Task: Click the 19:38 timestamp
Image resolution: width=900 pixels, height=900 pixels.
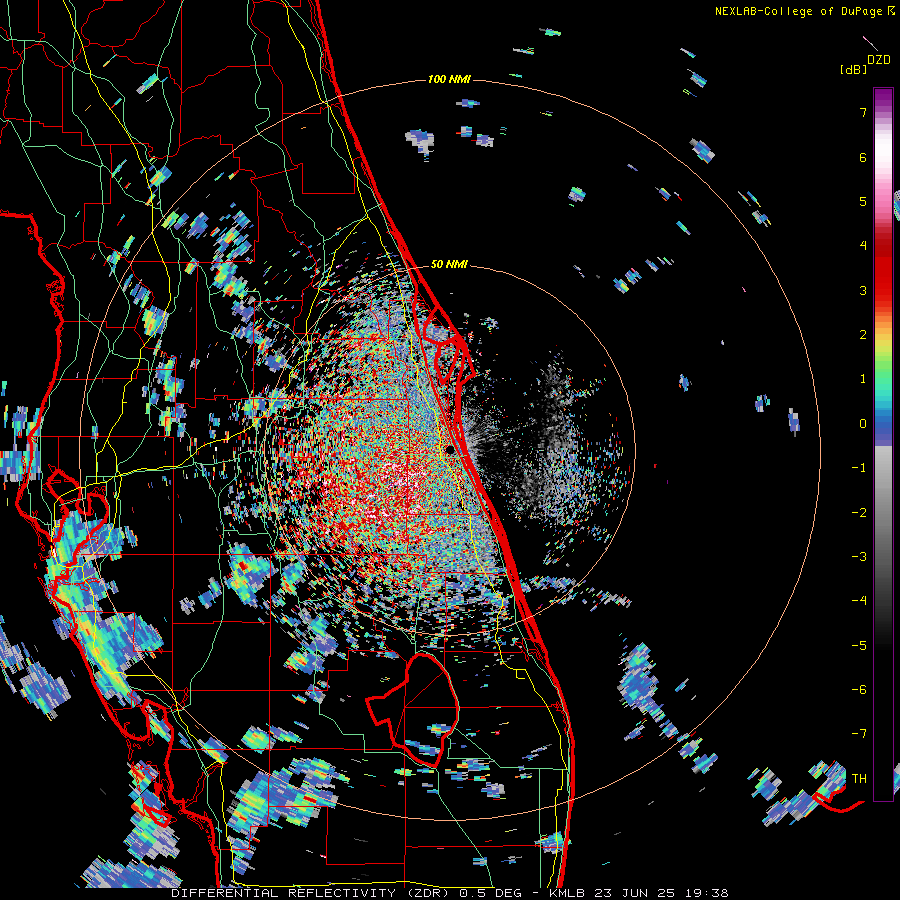Action: [709, 893]
